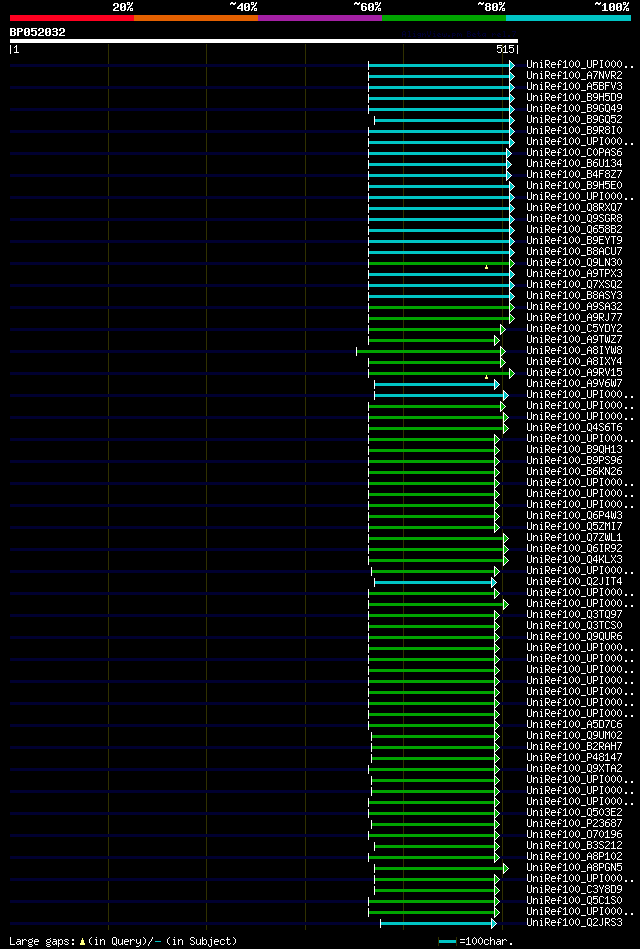
Task: Select the UniRef100_B9H5E0 label
Action: [x=574, y=186]
